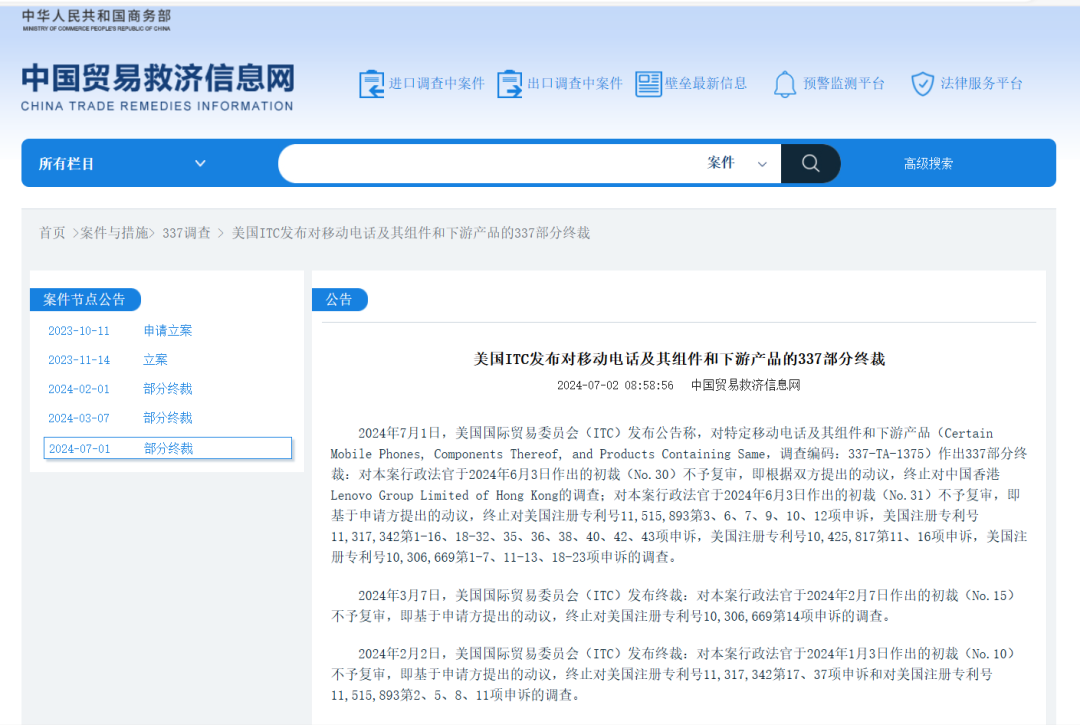Click the chevron next to 所有栏目
The width and height of the screenshot is (1080, 725).
[x=200, y=164]
